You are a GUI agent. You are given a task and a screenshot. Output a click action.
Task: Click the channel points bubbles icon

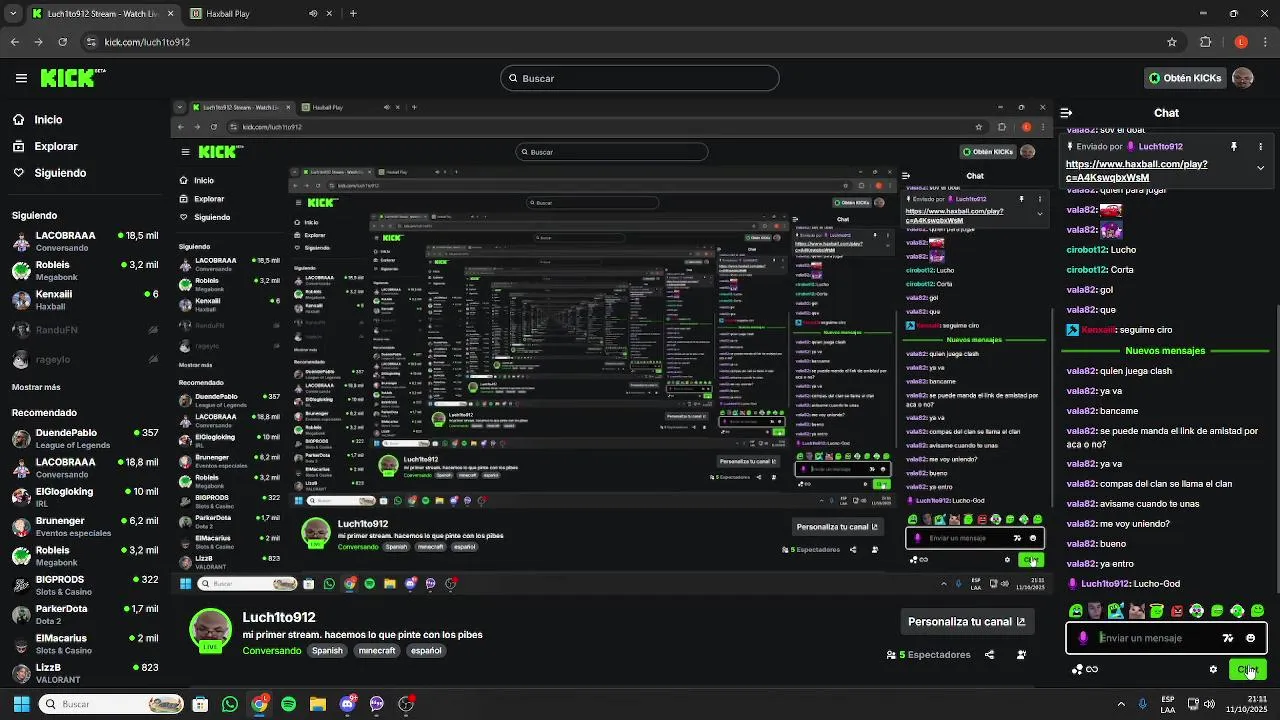(1077, 670)
